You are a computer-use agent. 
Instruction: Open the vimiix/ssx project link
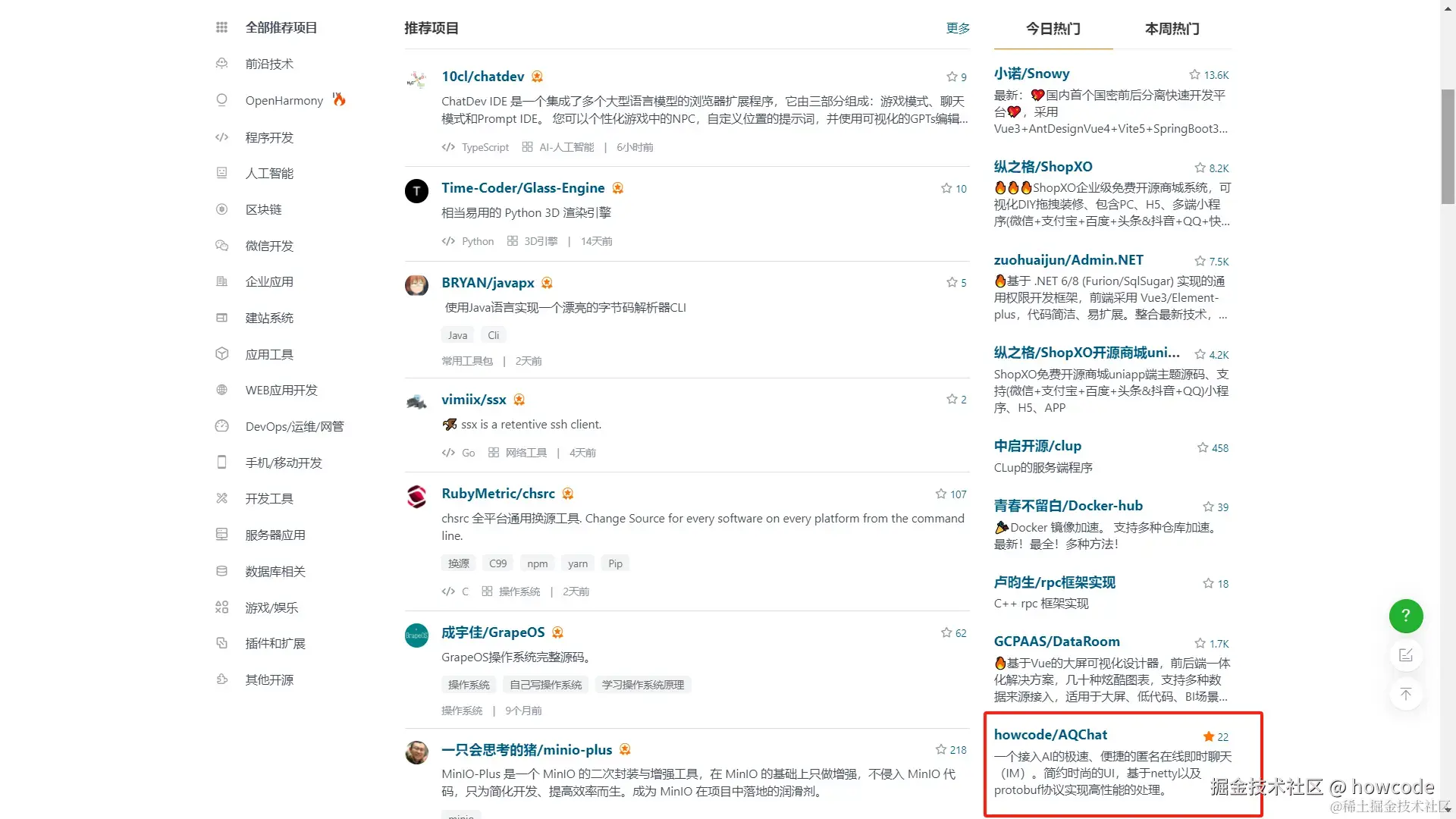point(474,400)
